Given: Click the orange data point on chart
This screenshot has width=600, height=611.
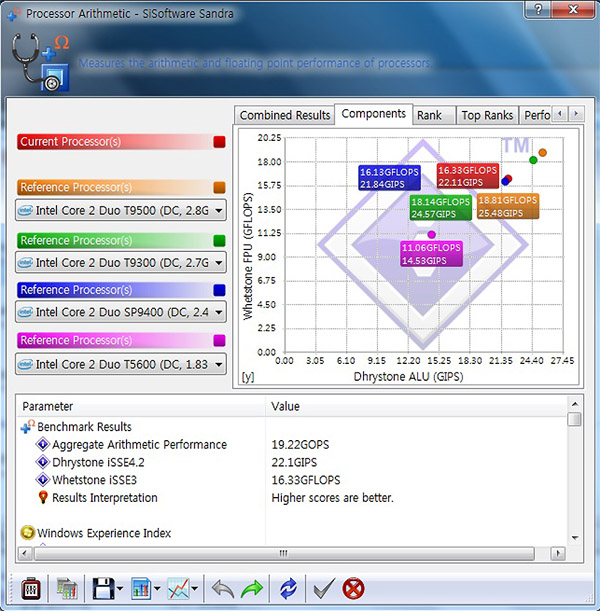Looking at the screenshot, I should pos(542,152).
